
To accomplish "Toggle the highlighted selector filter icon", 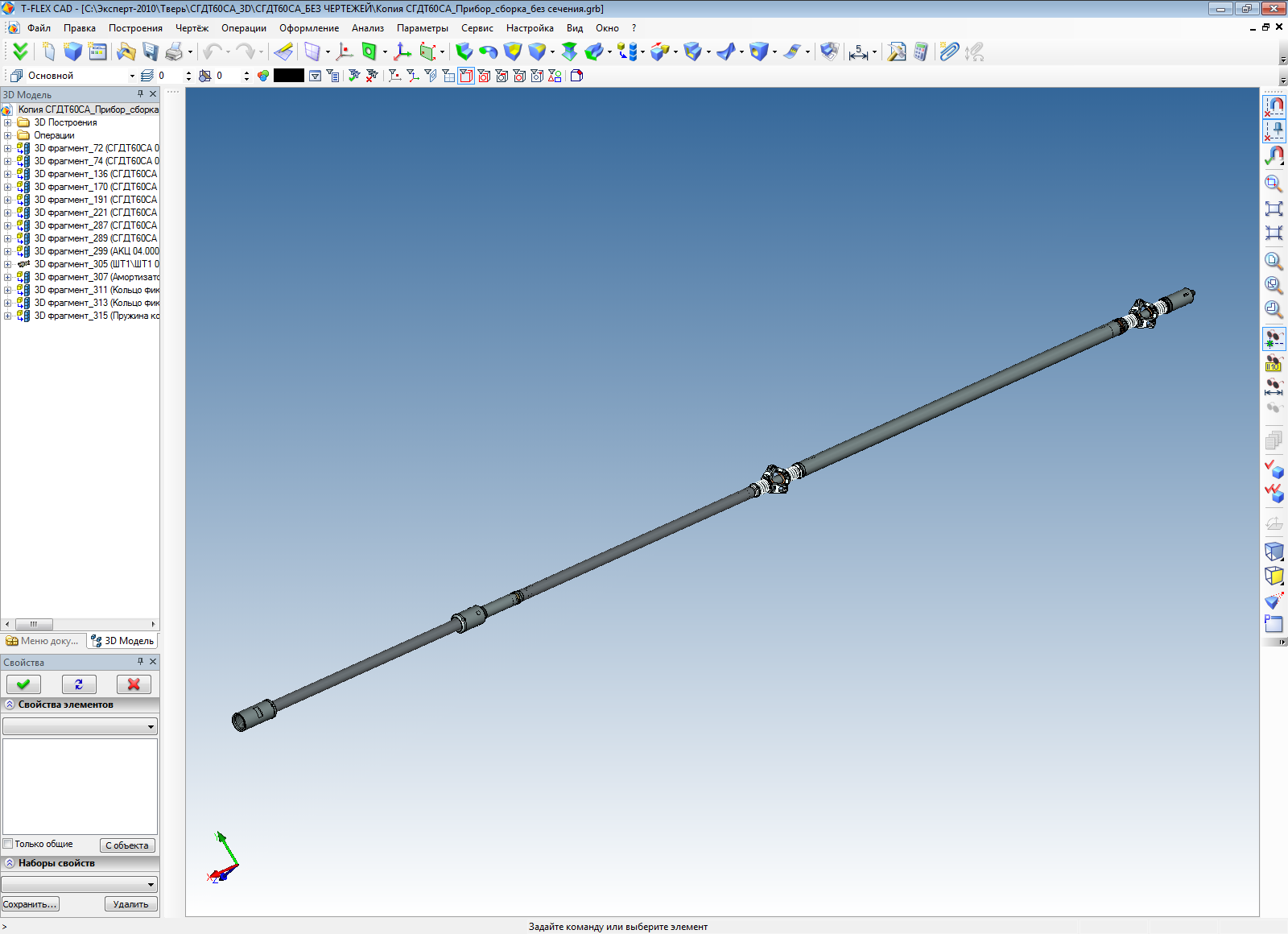I will [x=466, y=76].
